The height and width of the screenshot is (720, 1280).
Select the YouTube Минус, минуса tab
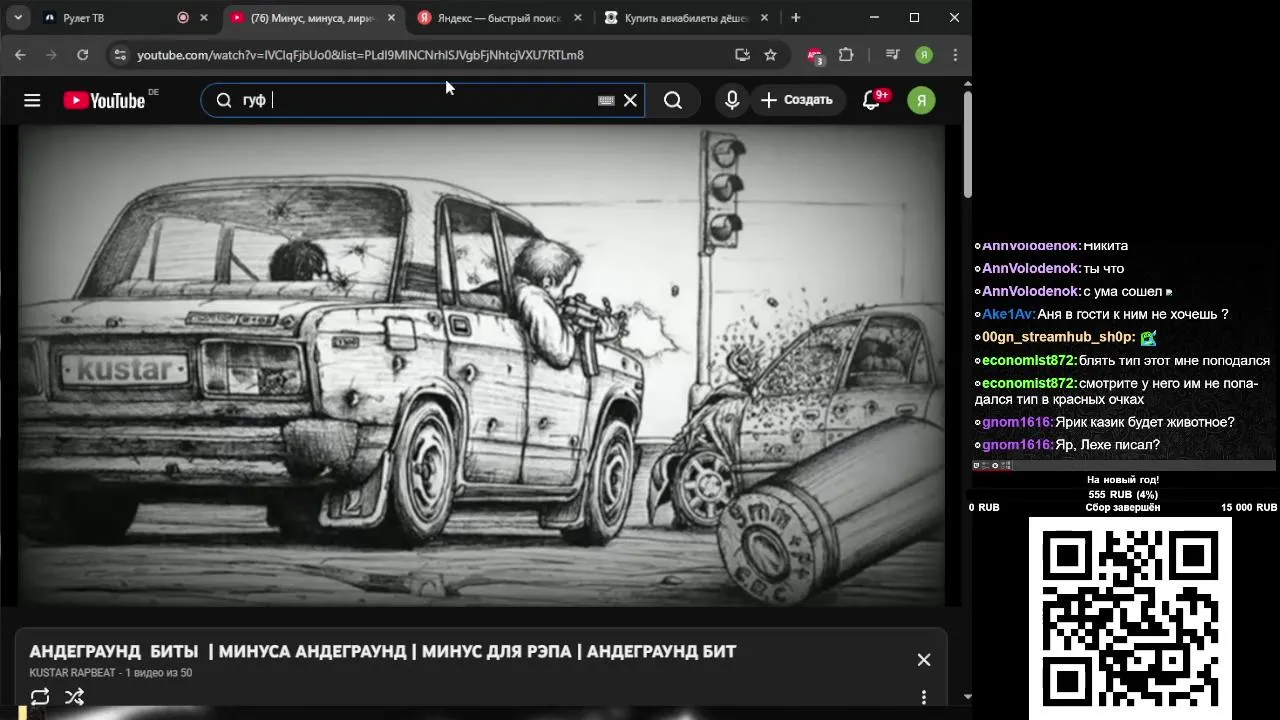coord(313,18)
